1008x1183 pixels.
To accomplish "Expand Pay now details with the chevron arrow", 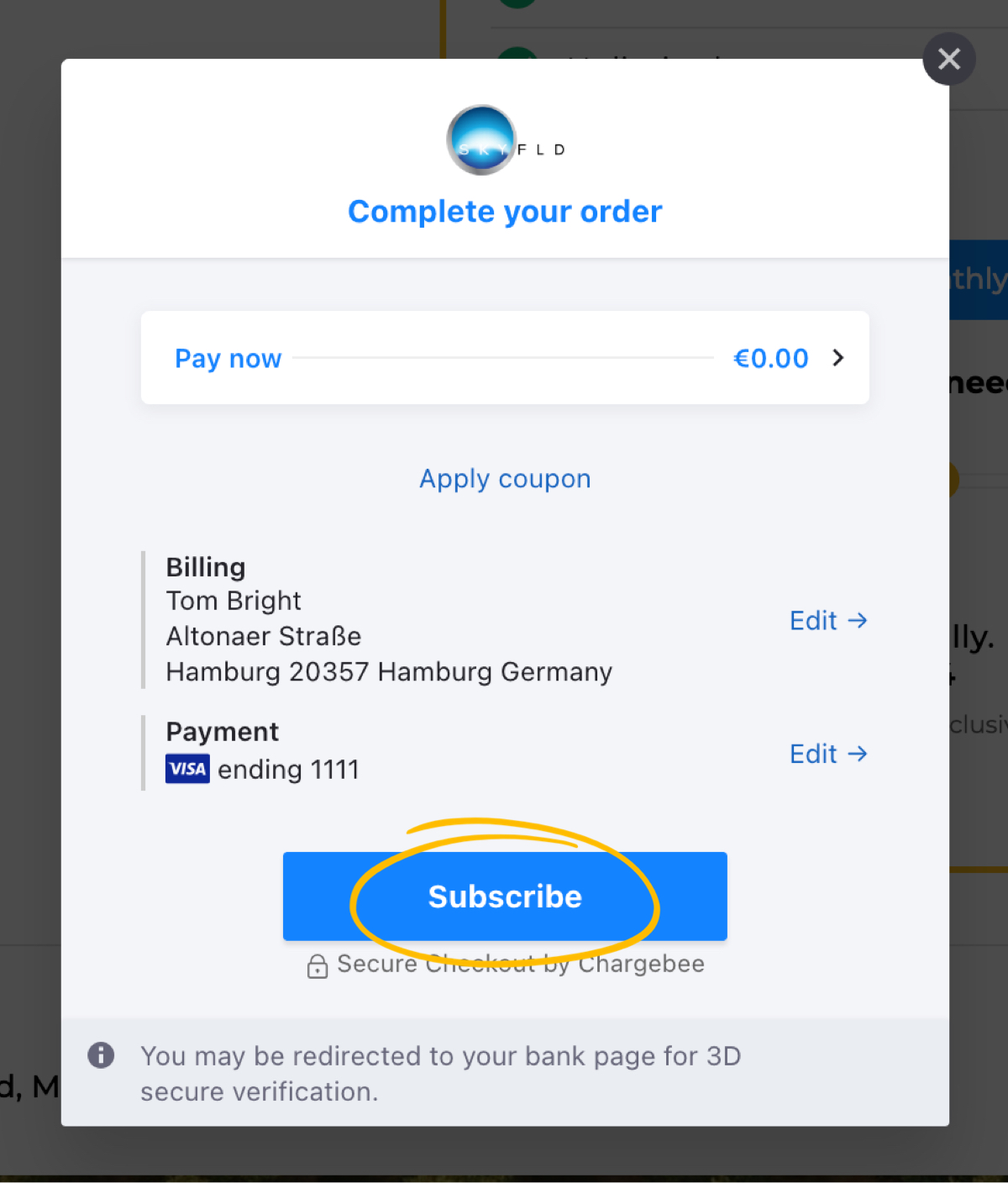I will coord(837,358).
